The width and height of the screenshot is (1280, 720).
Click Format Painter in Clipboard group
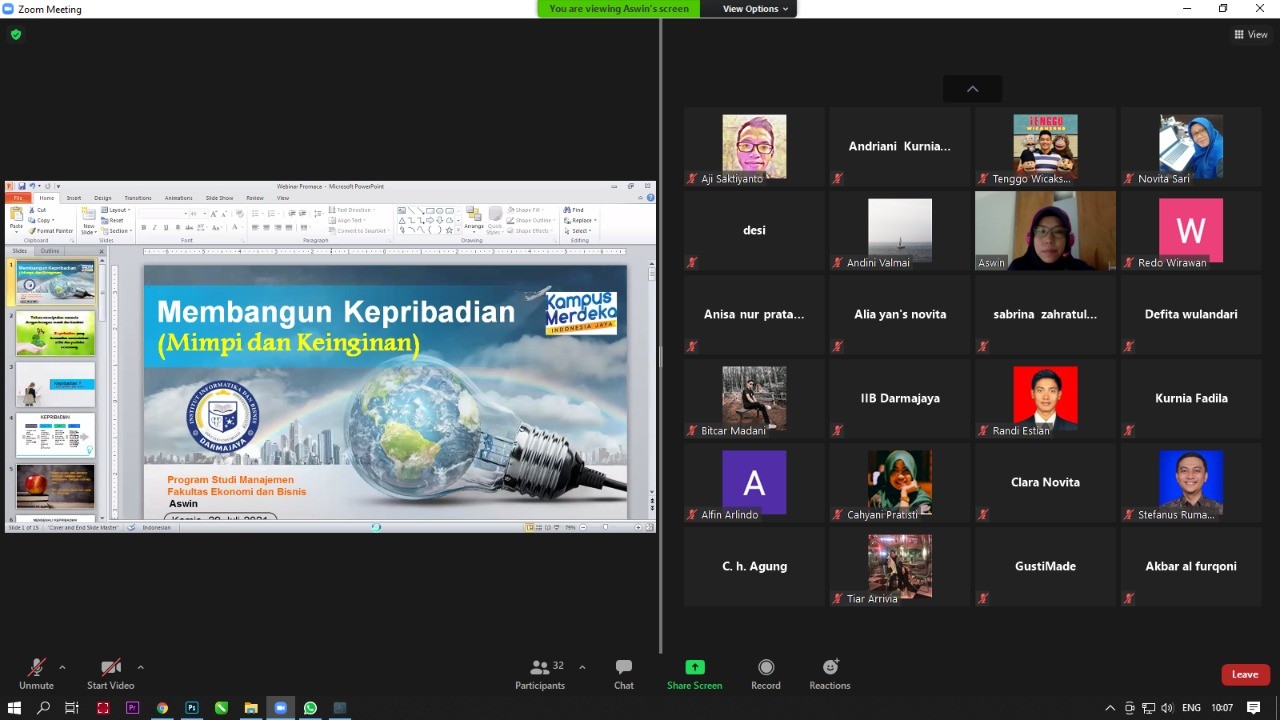(x=51, y=231)
